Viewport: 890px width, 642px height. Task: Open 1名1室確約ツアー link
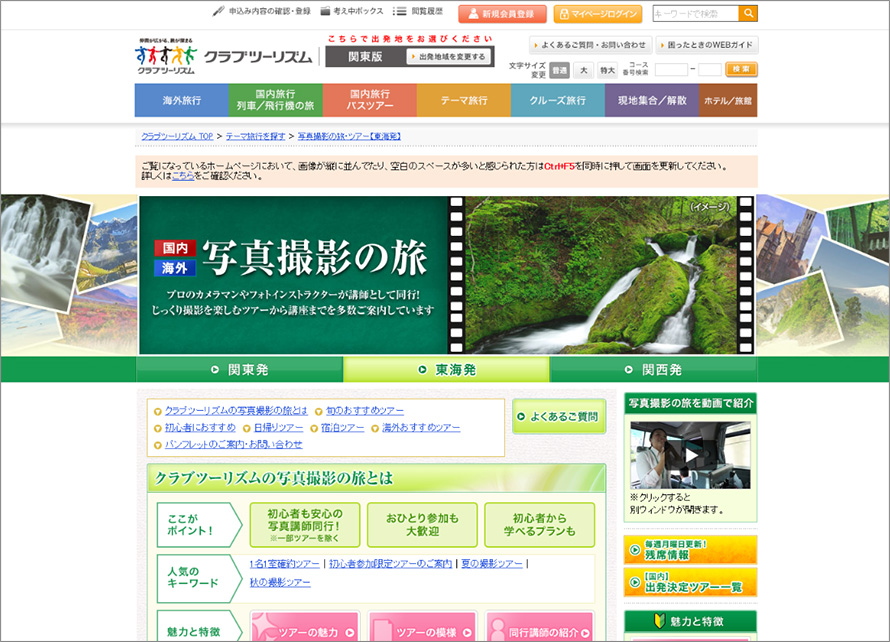coord(284,564)
